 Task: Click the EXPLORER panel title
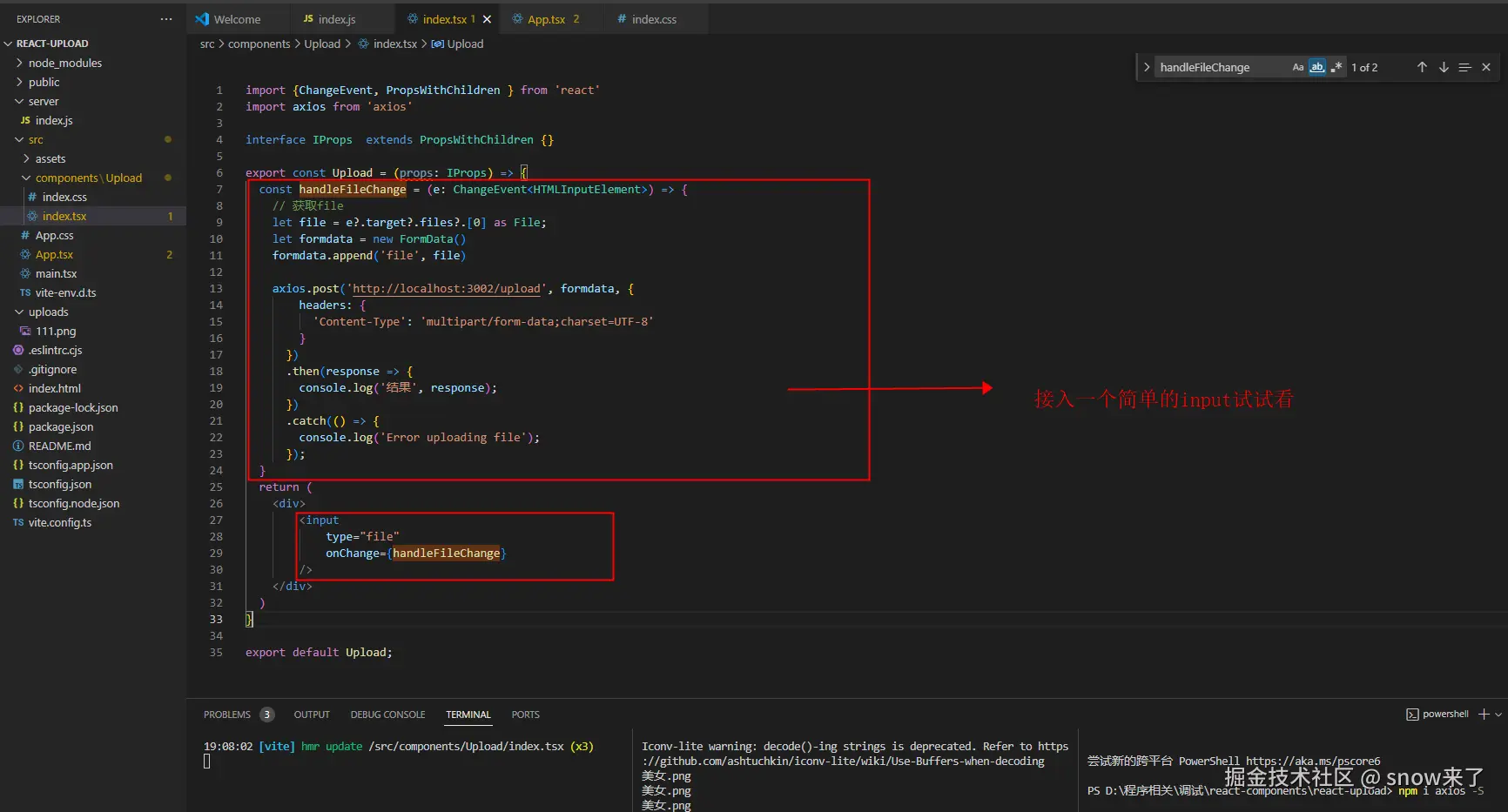coord(38,19)
